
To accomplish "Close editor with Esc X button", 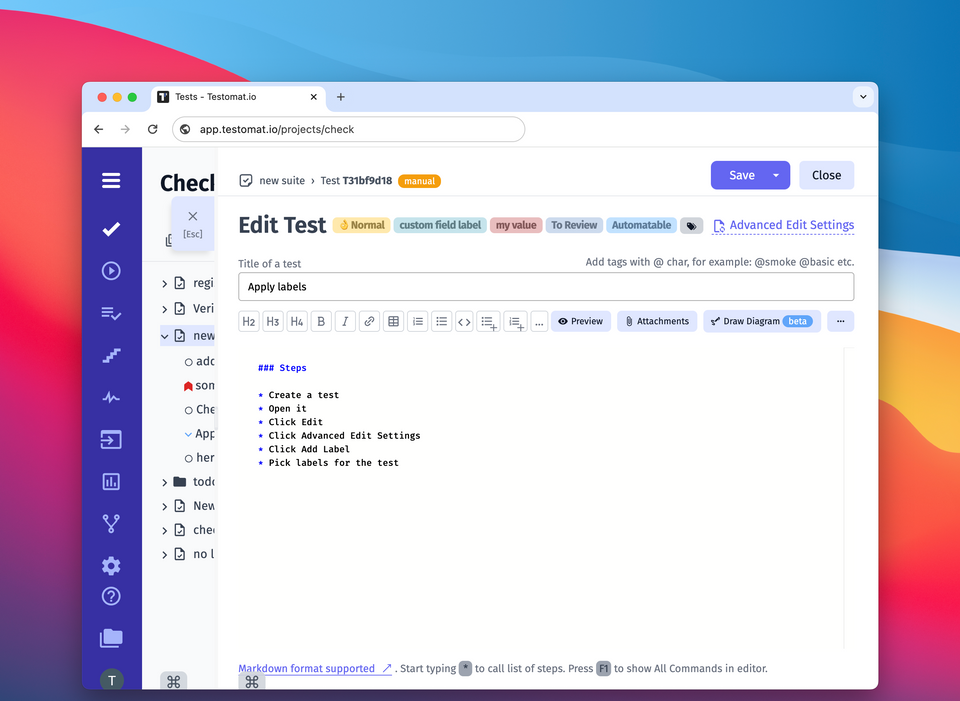I will pyautogui.click(x=193, y=224).
